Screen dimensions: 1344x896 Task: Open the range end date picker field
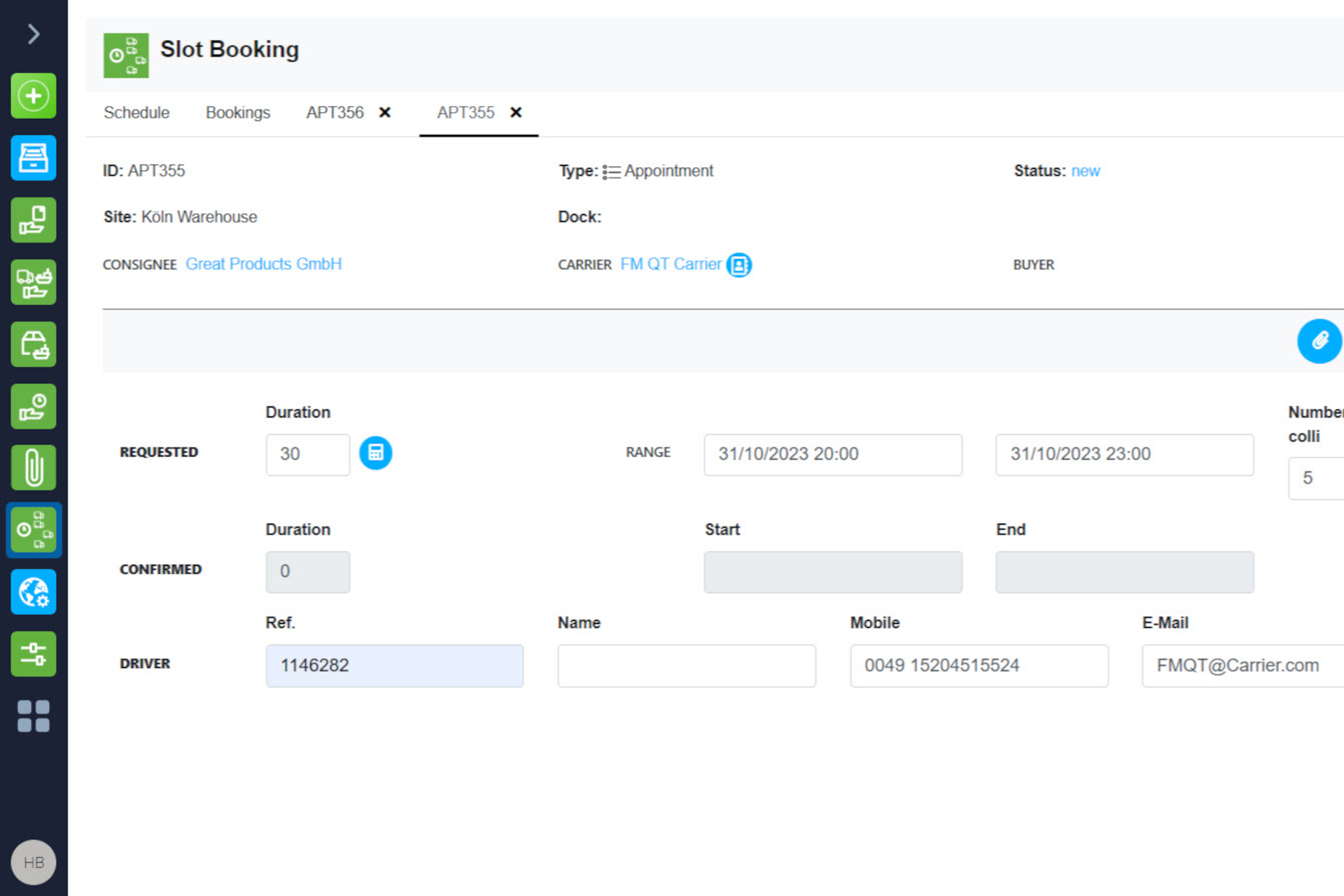(x=1123, y=454)
